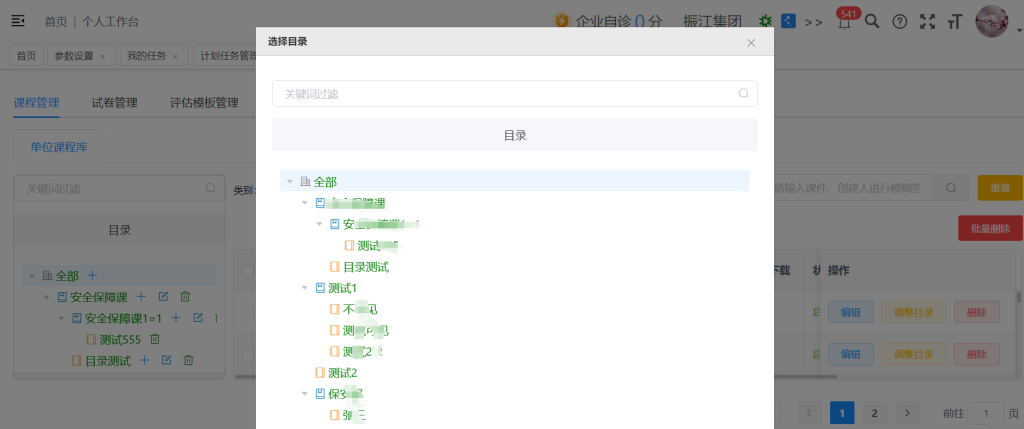Focus the 关键词过滤 field in dialog
The width and height of the screenshot is (1024, 429).
click(x=505, y=93)
